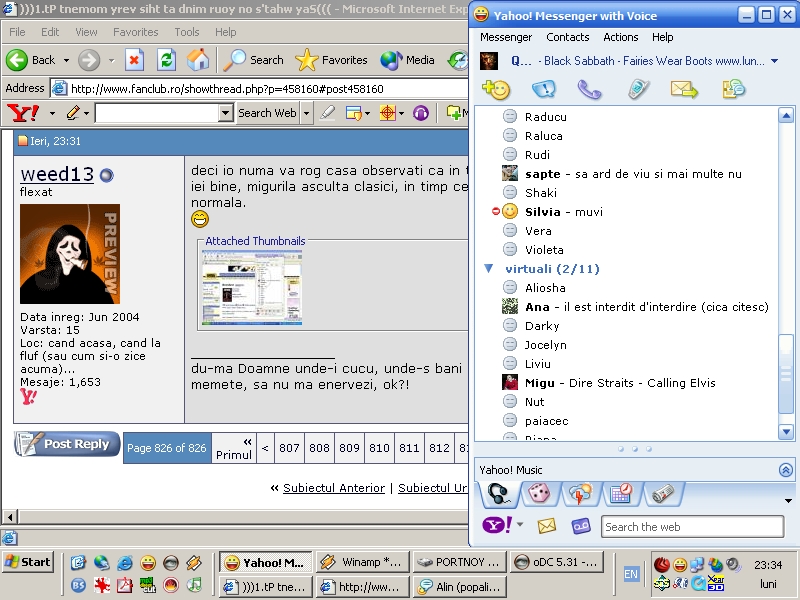Collapse the Yahoo! Music panel
This screenshot has height=600, width=800.
pyautogui.click(x=785, y=470)
